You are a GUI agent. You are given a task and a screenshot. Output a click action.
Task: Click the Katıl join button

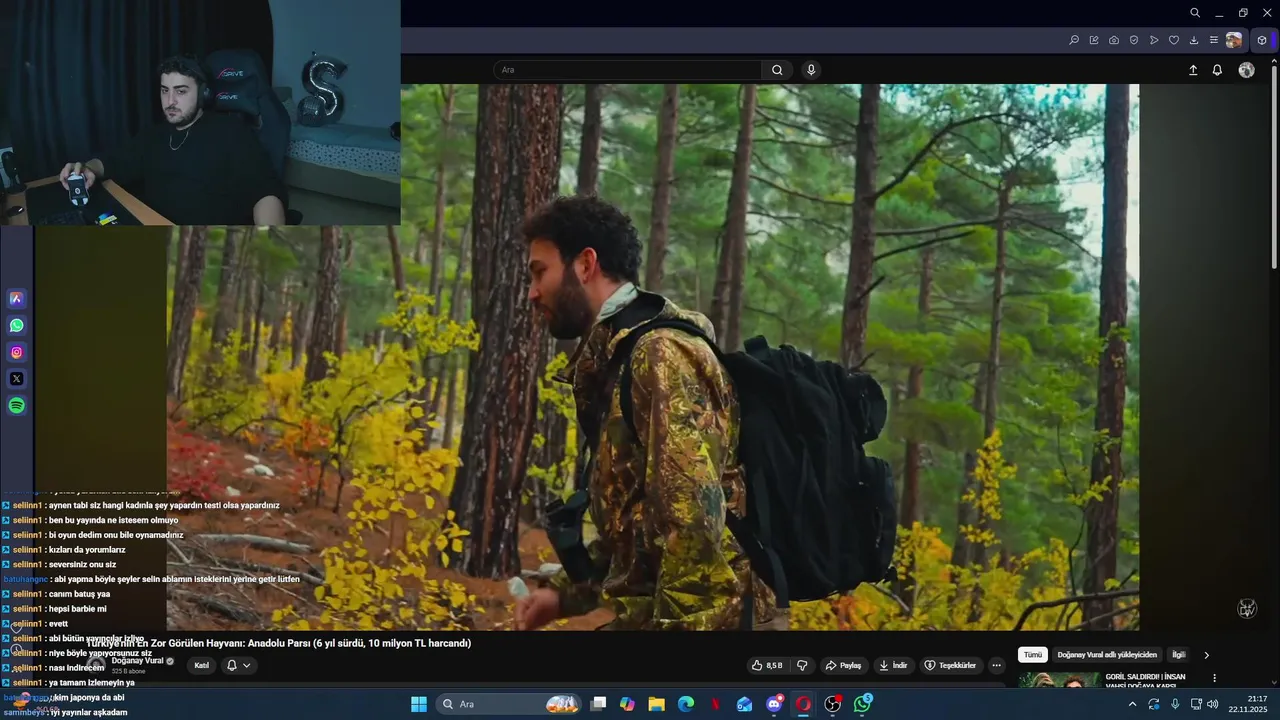[x=202, y=665]
